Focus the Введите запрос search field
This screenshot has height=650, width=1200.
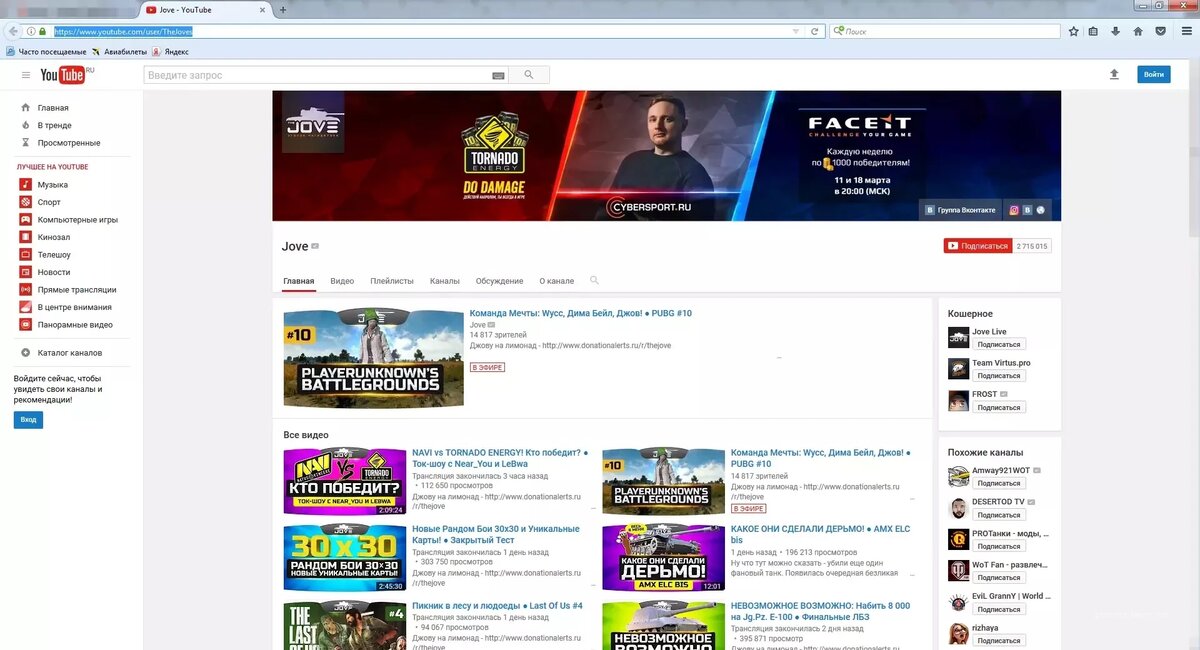point(327,75)
